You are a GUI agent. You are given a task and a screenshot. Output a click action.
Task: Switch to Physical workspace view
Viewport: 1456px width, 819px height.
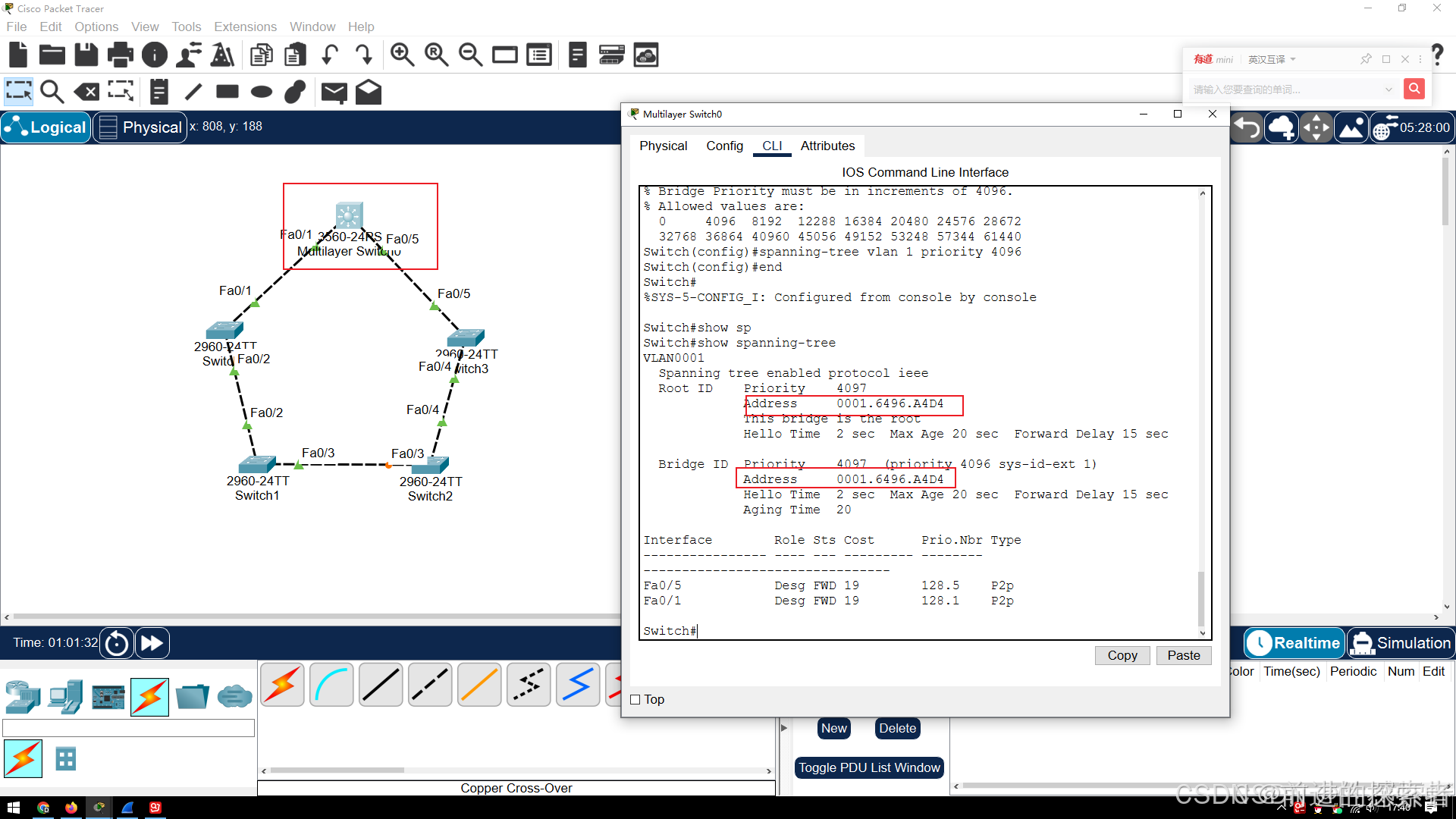(141, 127)
